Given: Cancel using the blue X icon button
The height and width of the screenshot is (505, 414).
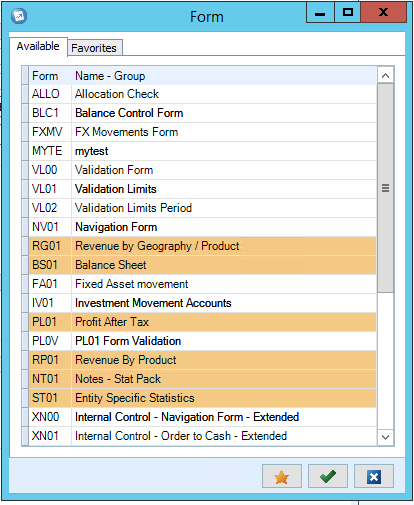Looking at the screenshot, I should pyautogui.click(x=374, y=476).
